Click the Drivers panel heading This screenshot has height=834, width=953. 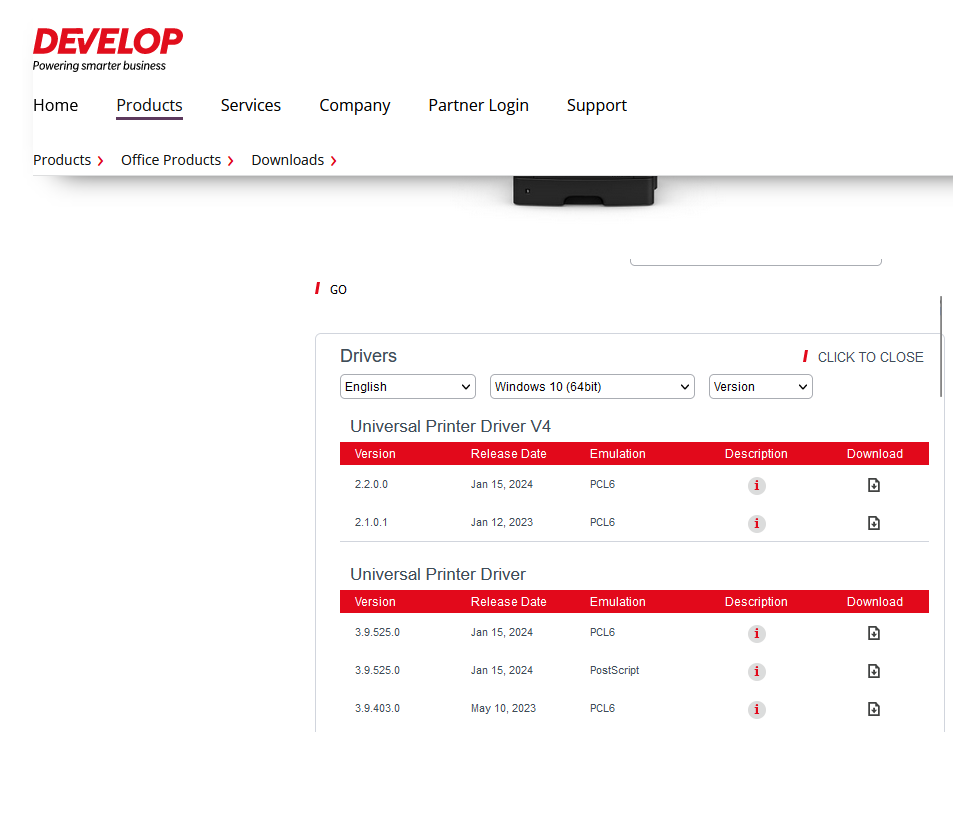click(x=368, y=356)
